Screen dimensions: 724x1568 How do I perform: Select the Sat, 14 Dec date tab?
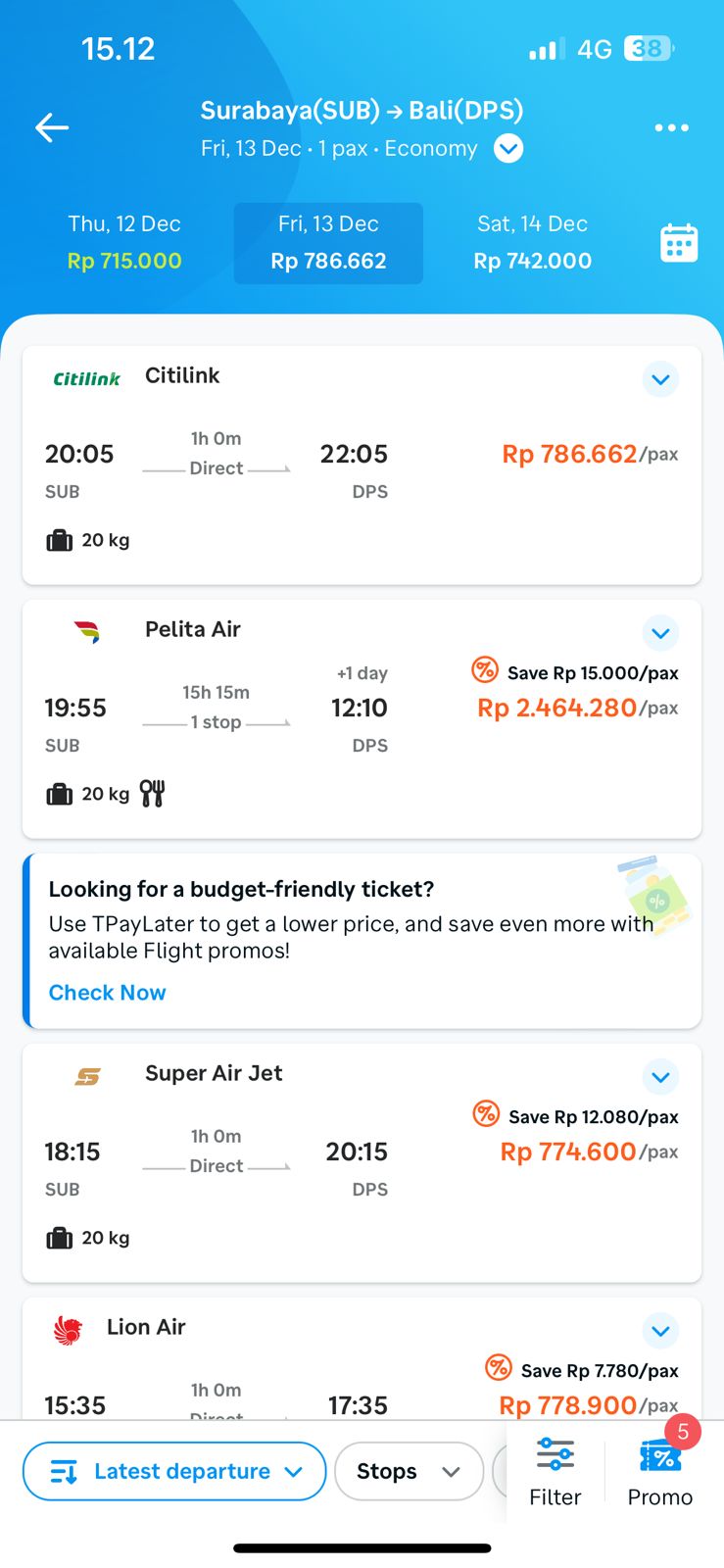pos(532,243)
